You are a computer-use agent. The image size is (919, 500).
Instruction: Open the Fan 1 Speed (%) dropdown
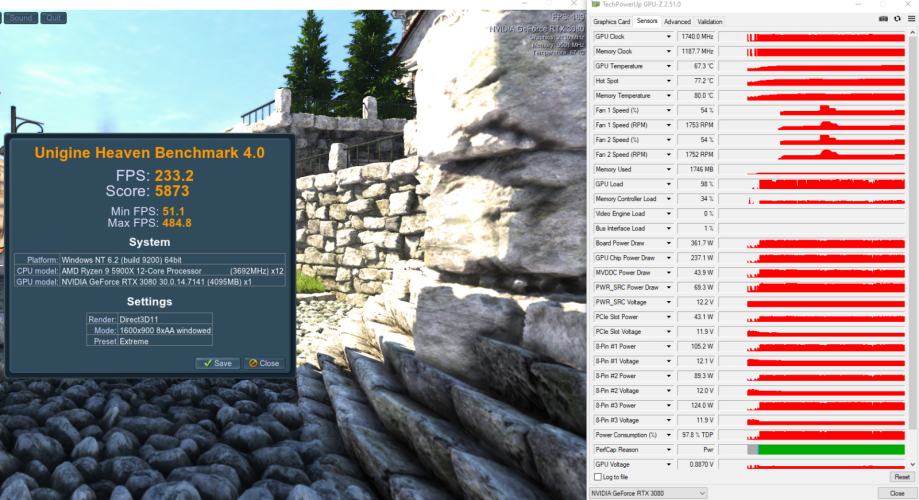pos(668,110)
